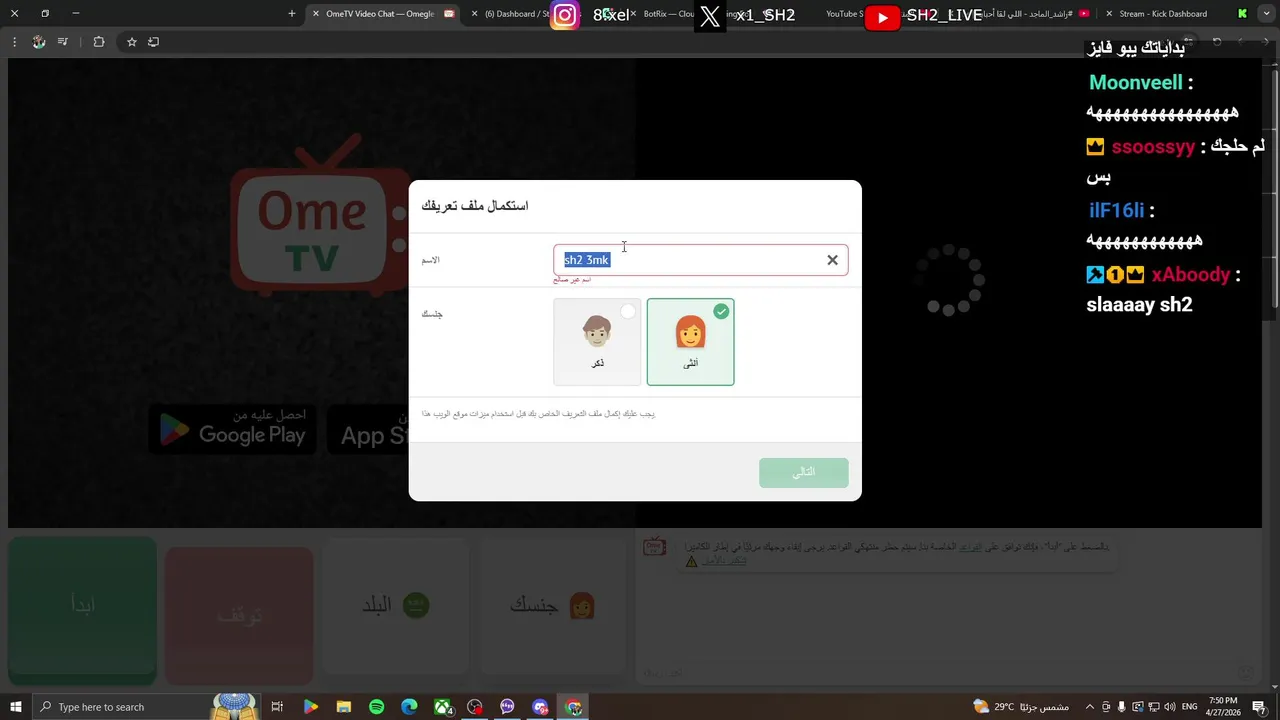This screenshot has width=1280, height=720.
Task: Select the male (ذكر) gender option
Action: 597,342
